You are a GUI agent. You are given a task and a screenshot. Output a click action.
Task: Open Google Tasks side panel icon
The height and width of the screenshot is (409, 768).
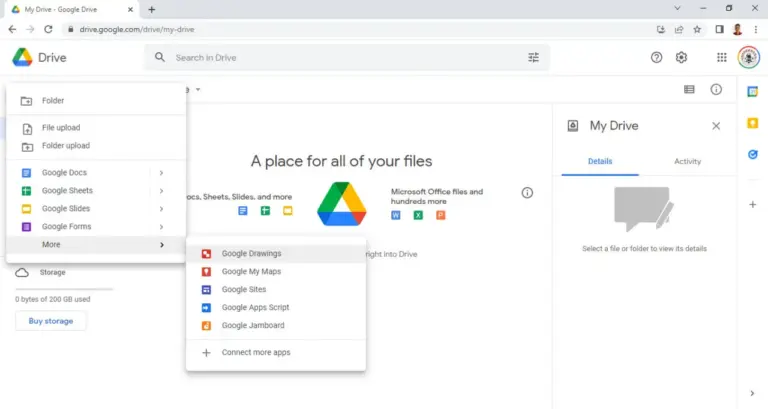[753, 154]
